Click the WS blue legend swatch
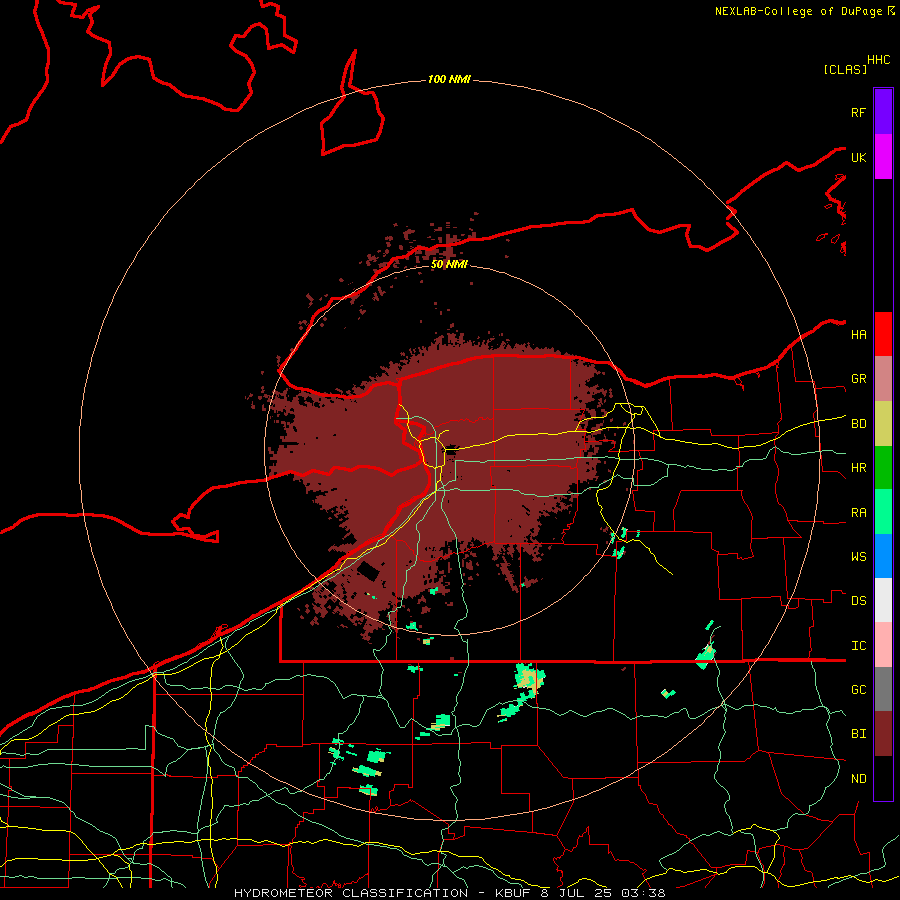Viewport: 900px width, 900px height. click(x=883, y=556)
